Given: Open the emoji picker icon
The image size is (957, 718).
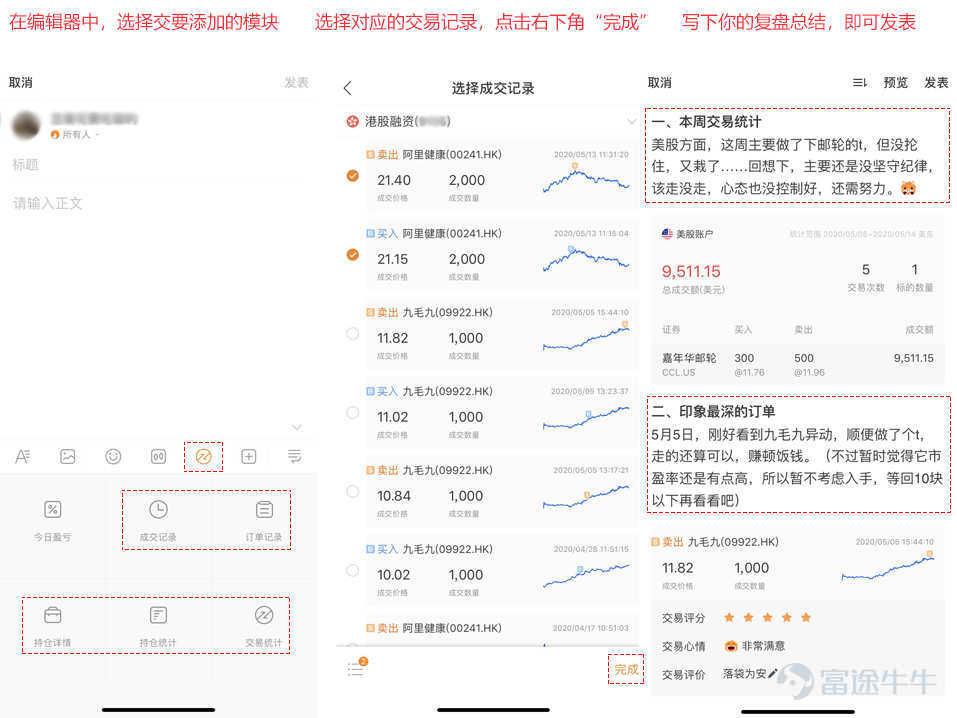Looking at the screenshot, I should click(113, 456).
